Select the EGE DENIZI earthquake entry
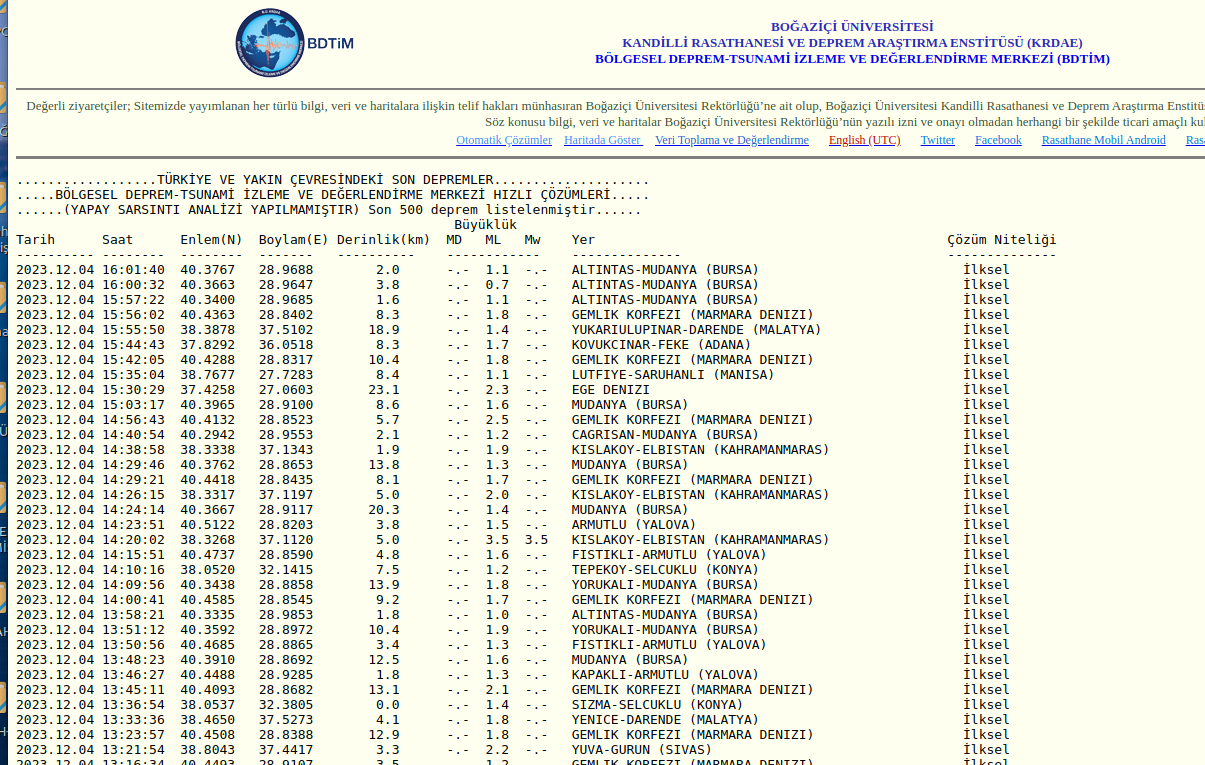This screenshot has width=1205, height=765. (x=610, y=390)
